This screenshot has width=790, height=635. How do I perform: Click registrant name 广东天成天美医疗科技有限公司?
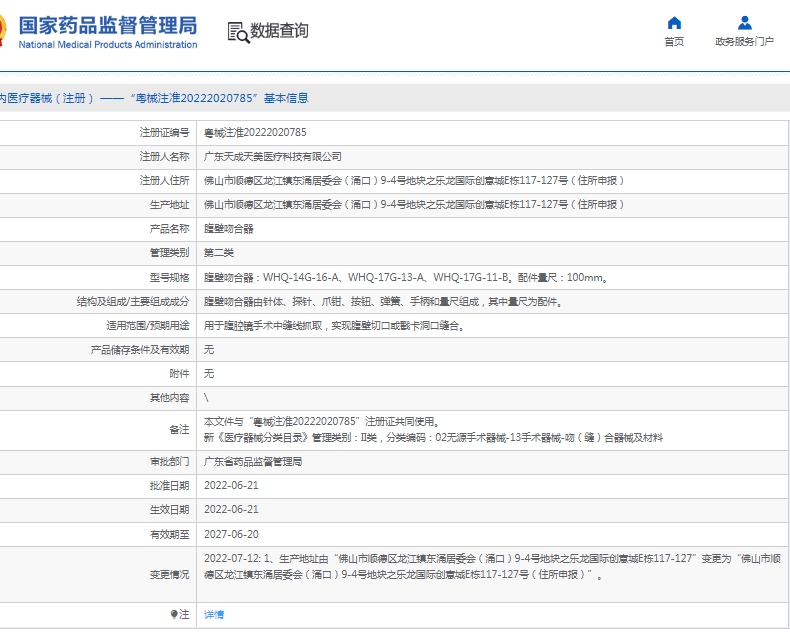(273, 157)
